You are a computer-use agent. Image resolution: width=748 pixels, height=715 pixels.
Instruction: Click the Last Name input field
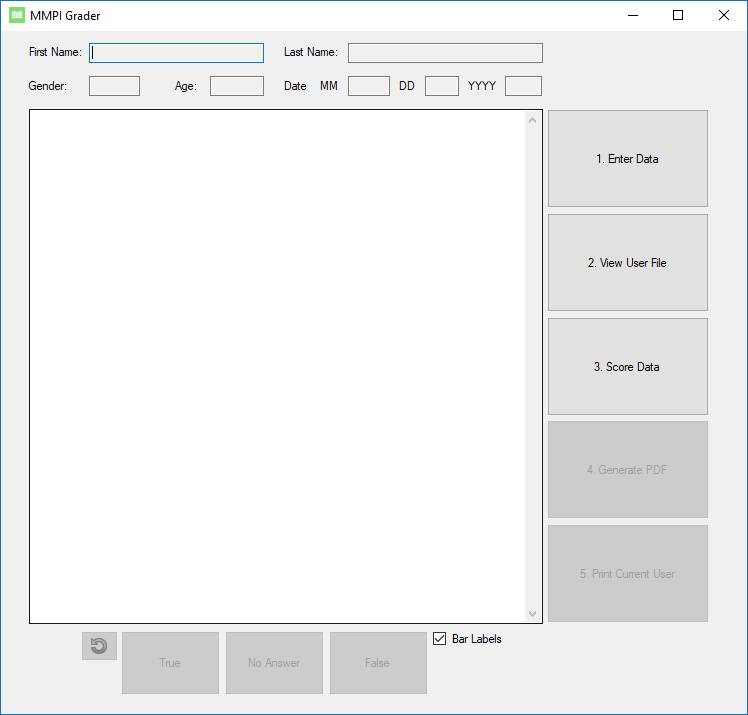pos(445,53)
